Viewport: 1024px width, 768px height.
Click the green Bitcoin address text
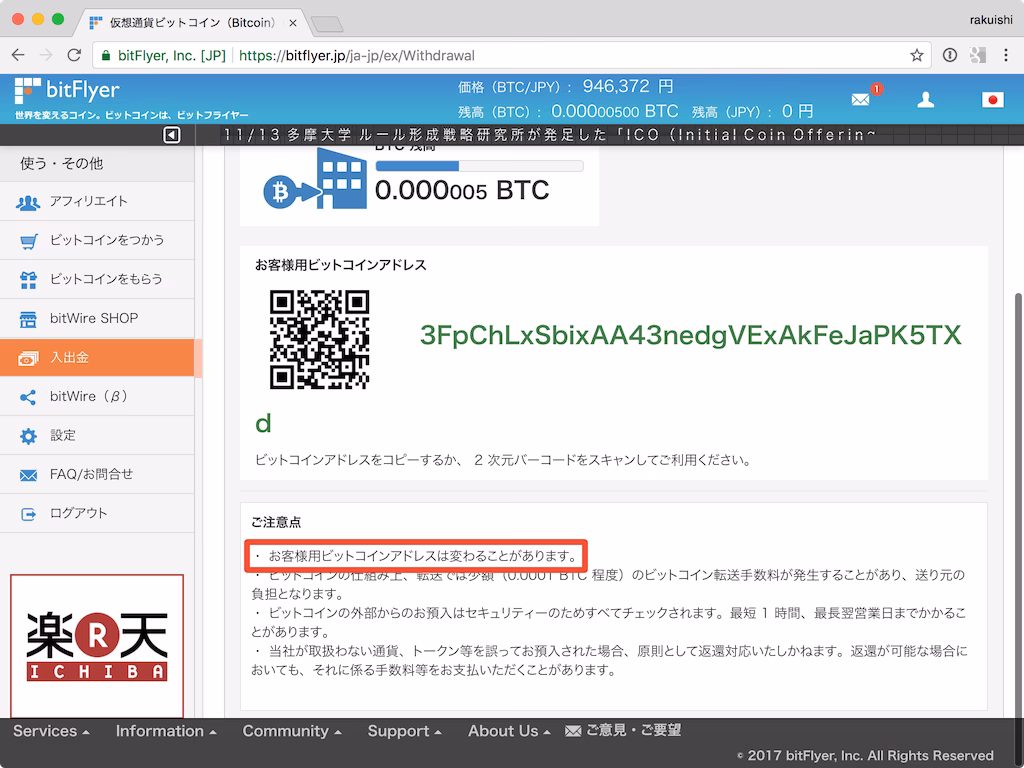coord(690,335)
